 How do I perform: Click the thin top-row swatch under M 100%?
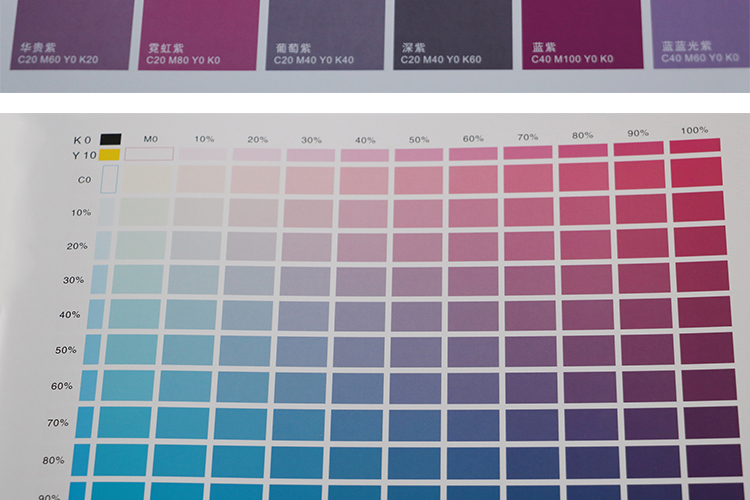click(x=695, y=145)
